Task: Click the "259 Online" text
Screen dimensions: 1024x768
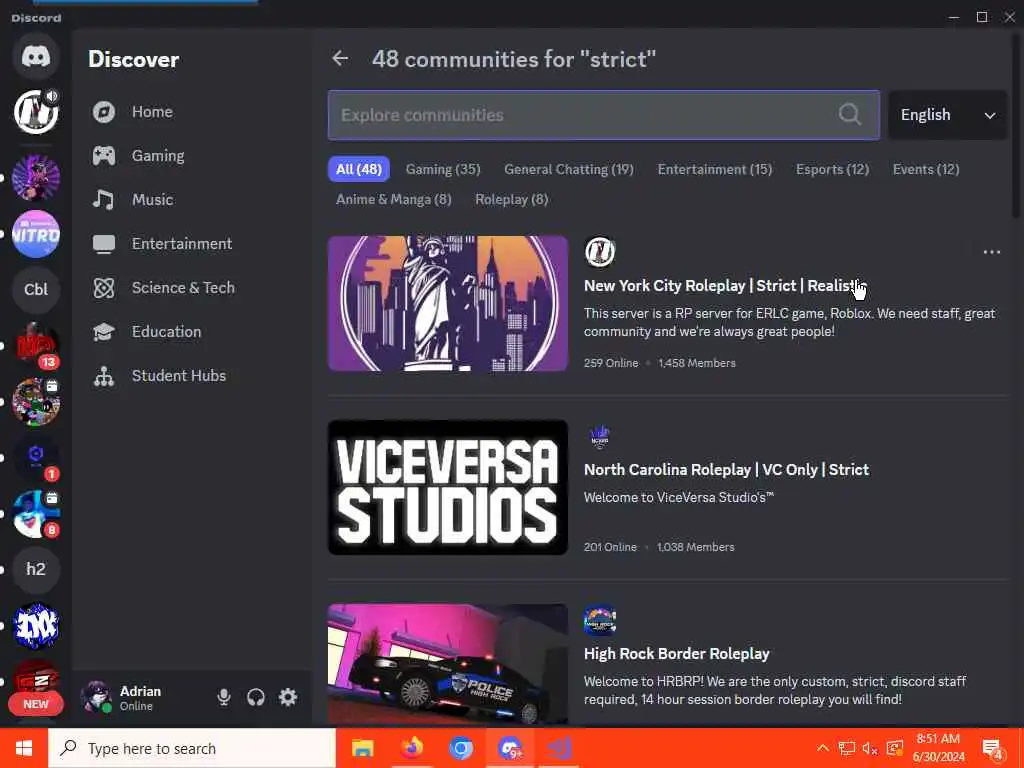Action: (611, 363)
